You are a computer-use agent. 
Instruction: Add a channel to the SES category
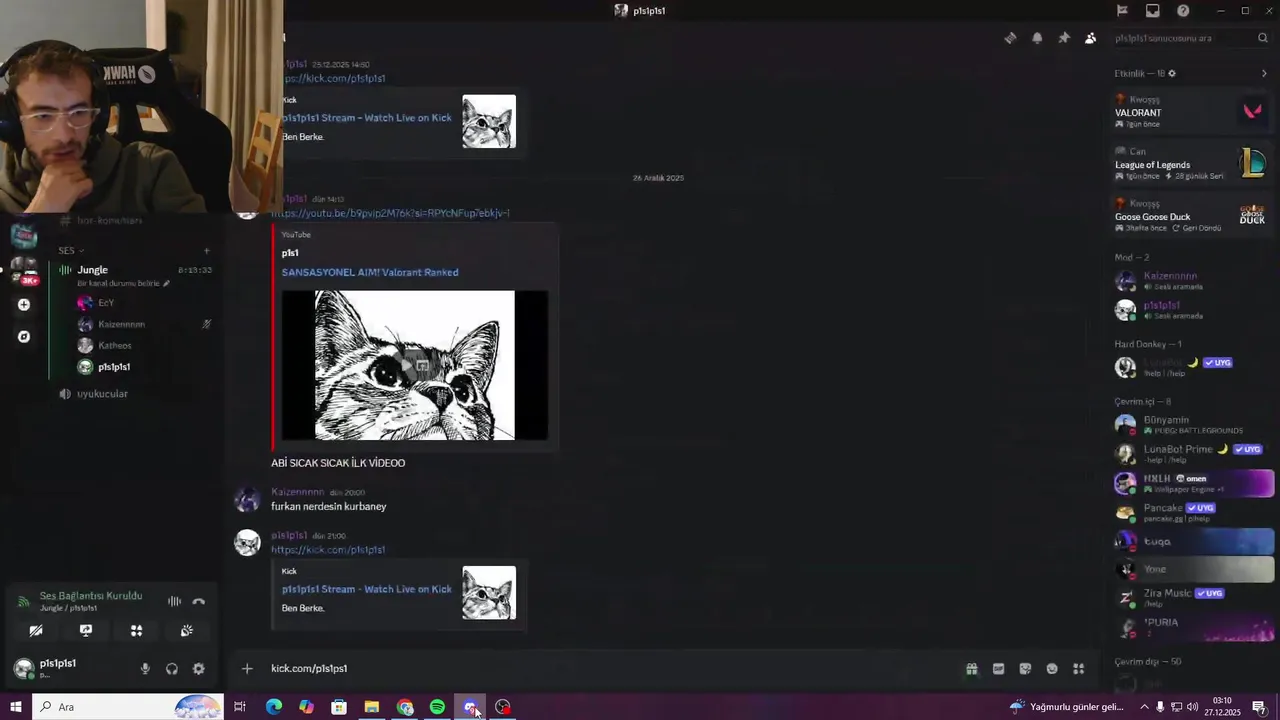[x=207, y=250]
